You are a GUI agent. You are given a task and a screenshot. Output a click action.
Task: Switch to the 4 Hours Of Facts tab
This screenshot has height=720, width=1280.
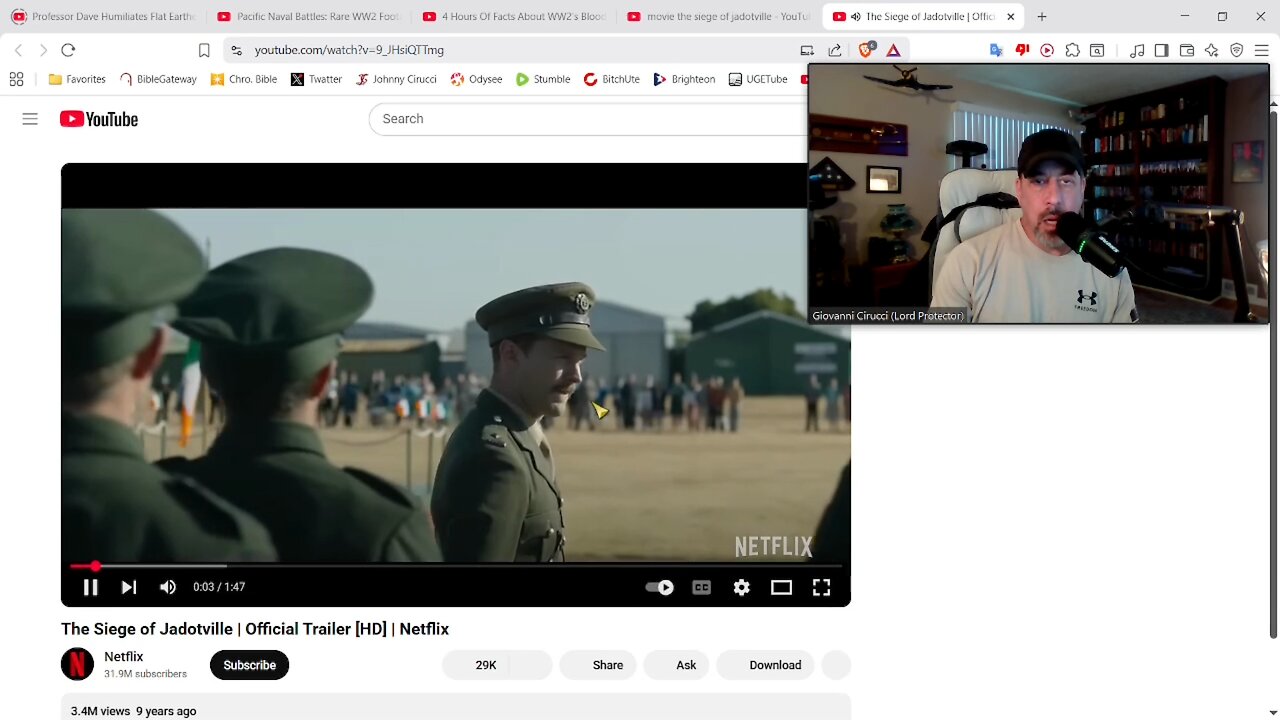[x=514, y=17]
